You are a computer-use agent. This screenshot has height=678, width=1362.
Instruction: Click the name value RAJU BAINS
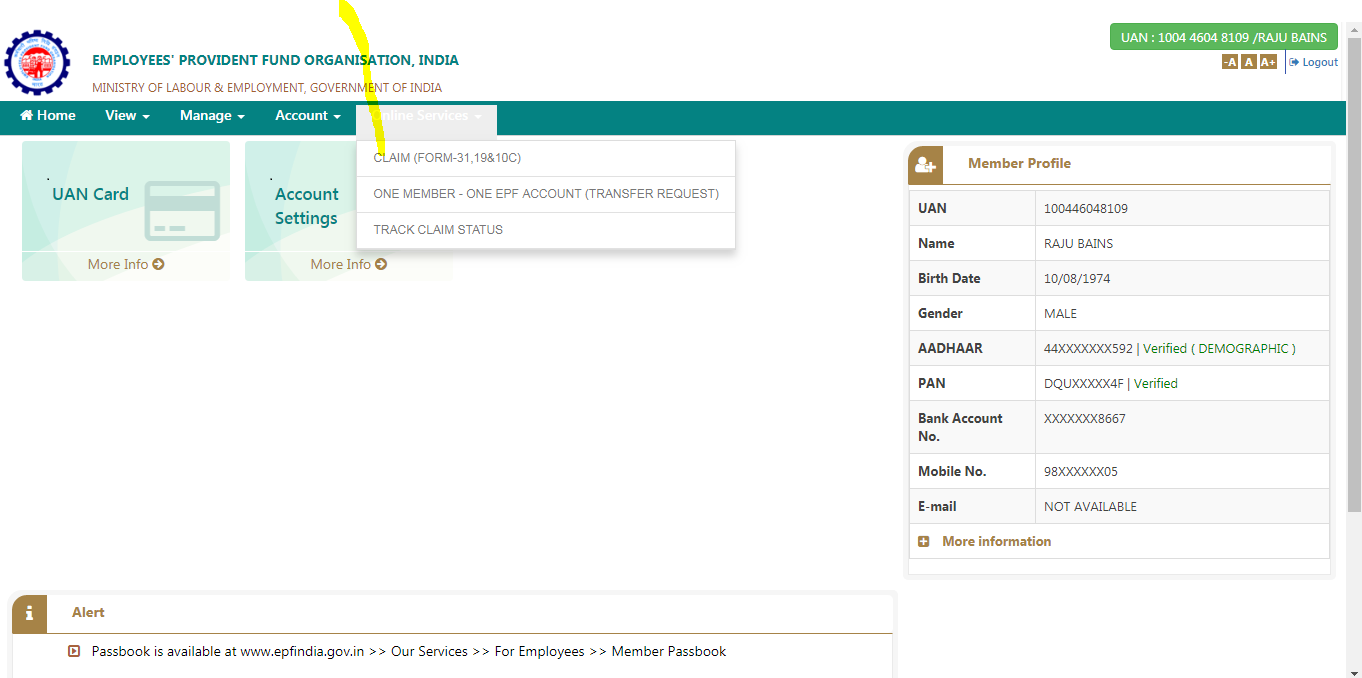pyautogui.click(x=1079, y=244)
